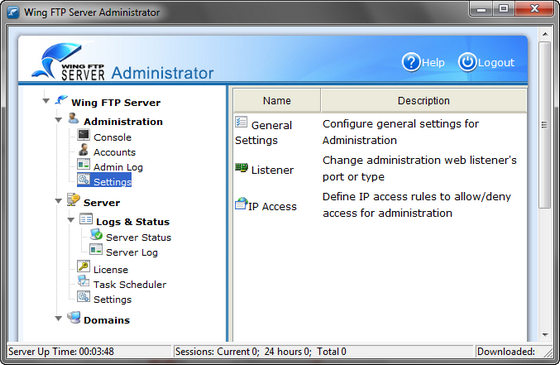Click the Listener network card icon
Screen dimensions: 560x365
pyautogui.click(x=241, y=167)
